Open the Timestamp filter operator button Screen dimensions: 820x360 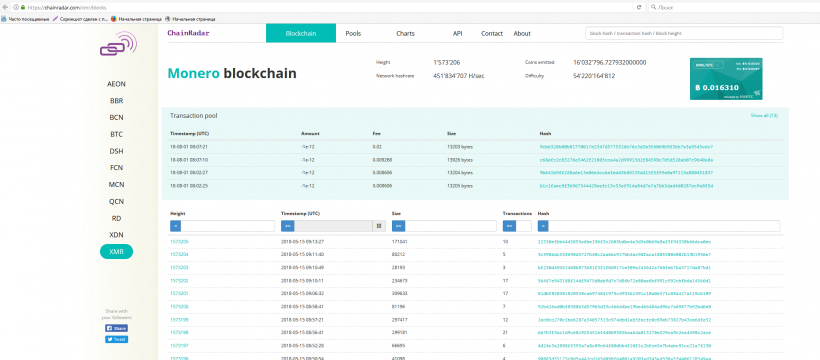tap(287, 226)
